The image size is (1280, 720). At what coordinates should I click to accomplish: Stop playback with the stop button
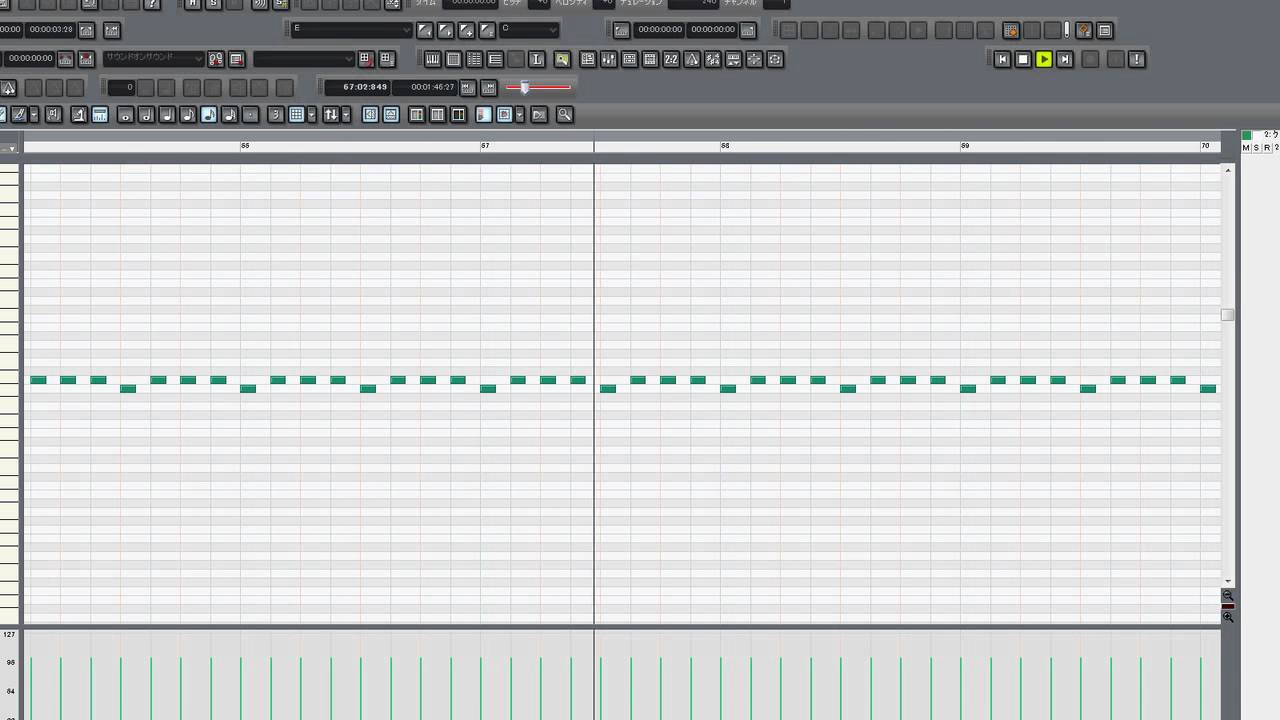pyautogui.click(x=1023, y=59)
